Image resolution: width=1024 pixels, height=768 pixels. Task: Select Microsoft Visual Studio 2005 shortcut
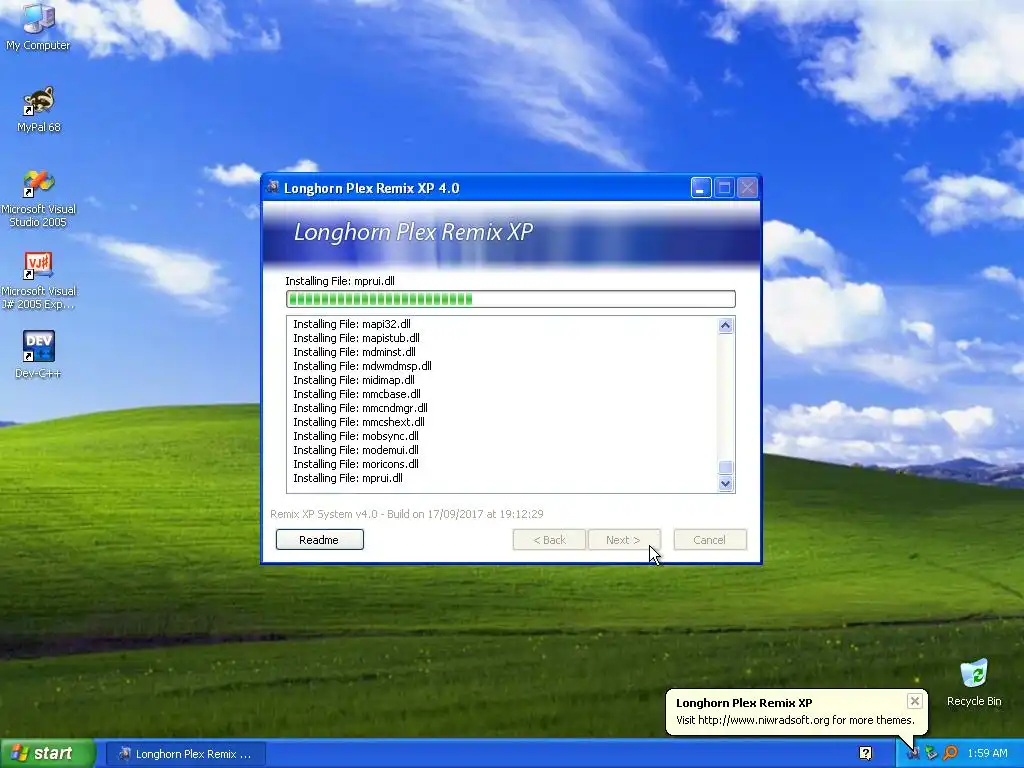[x=39, y=199]
